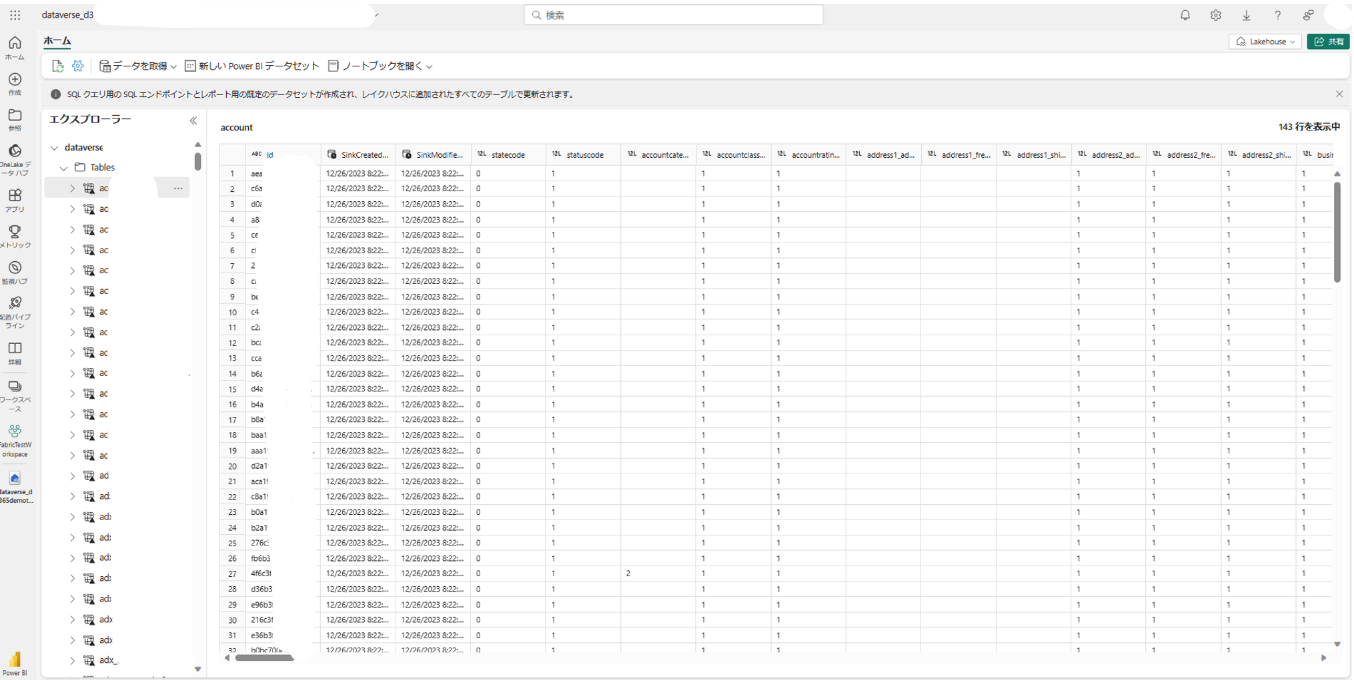Collapse the dataverse tree node
This screenshot has width=1354, height=680.
(x=54, y=147)
